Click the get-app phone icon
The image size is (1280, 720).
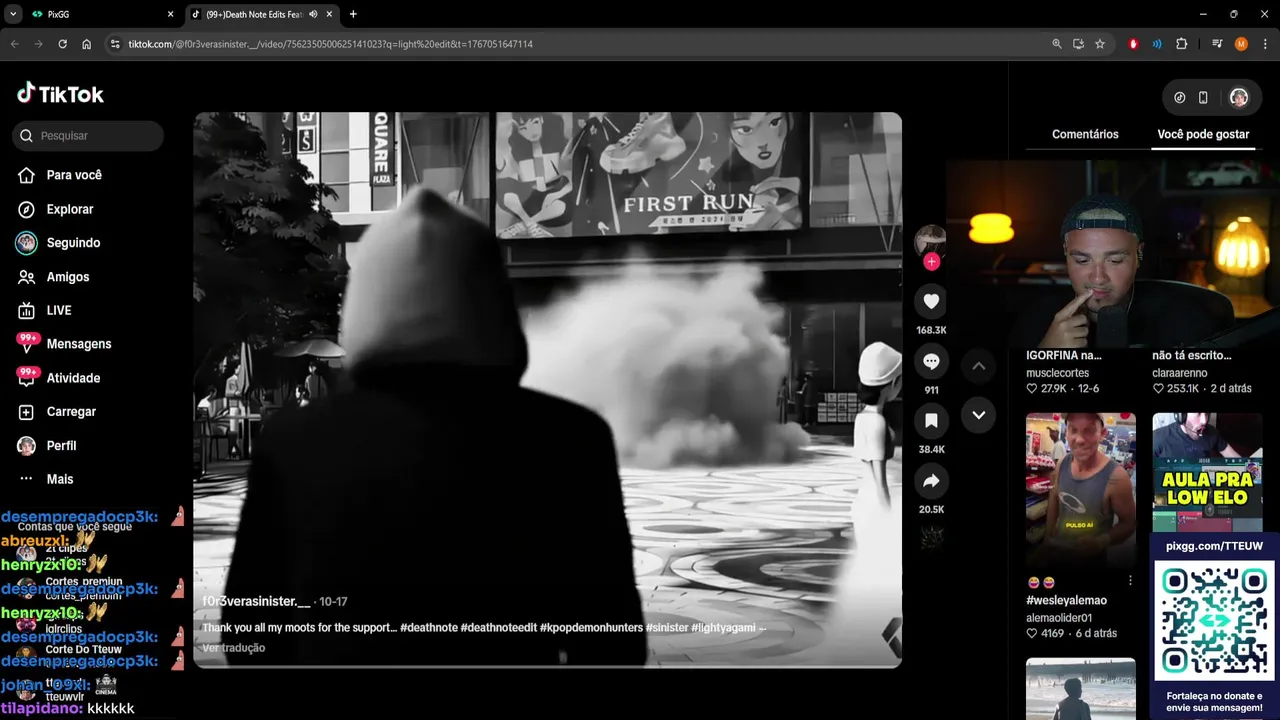coord(1203,98)
